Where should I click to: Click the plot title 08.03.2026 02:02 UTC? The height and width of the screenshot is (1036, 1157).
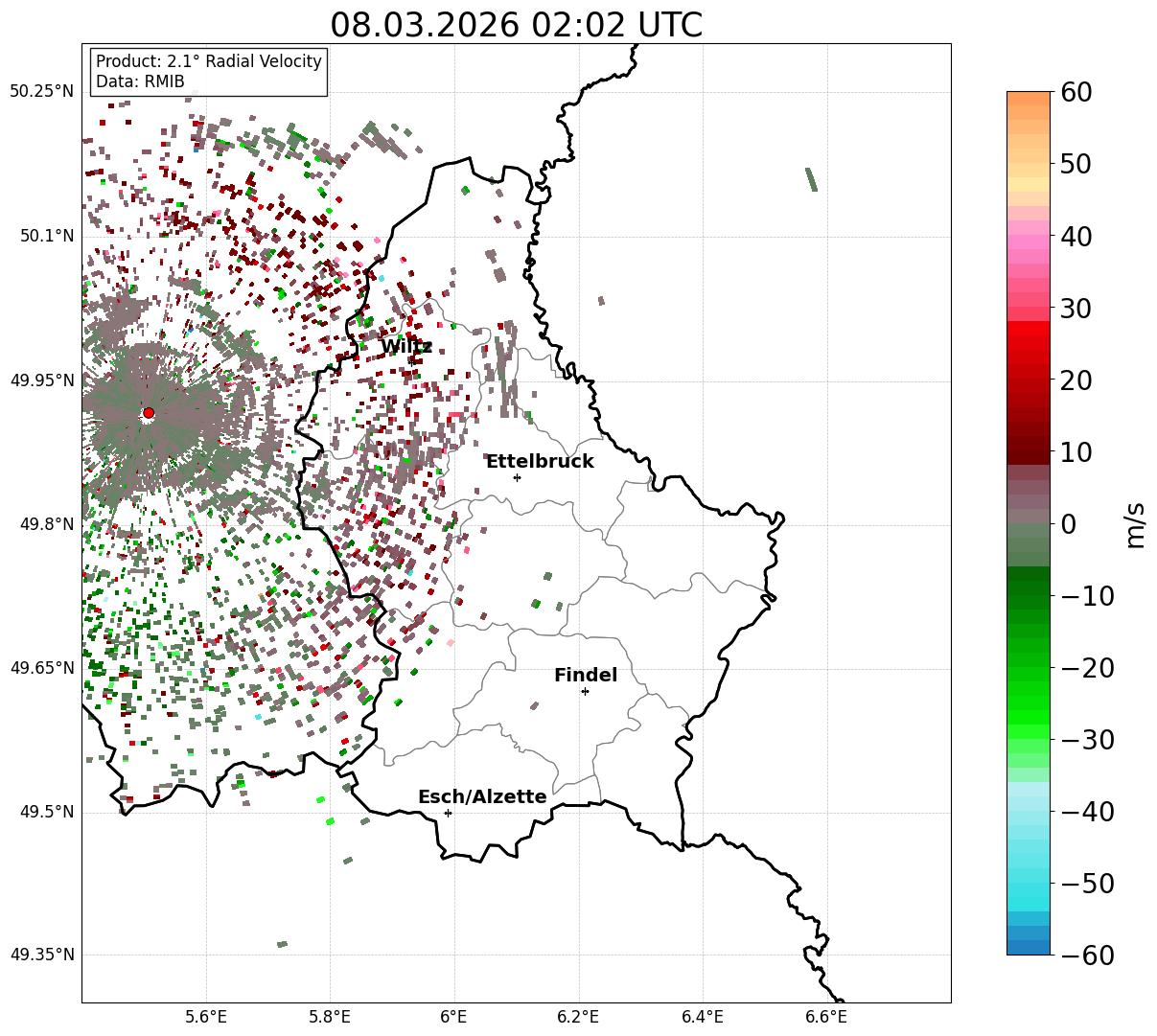coord(516,25)
